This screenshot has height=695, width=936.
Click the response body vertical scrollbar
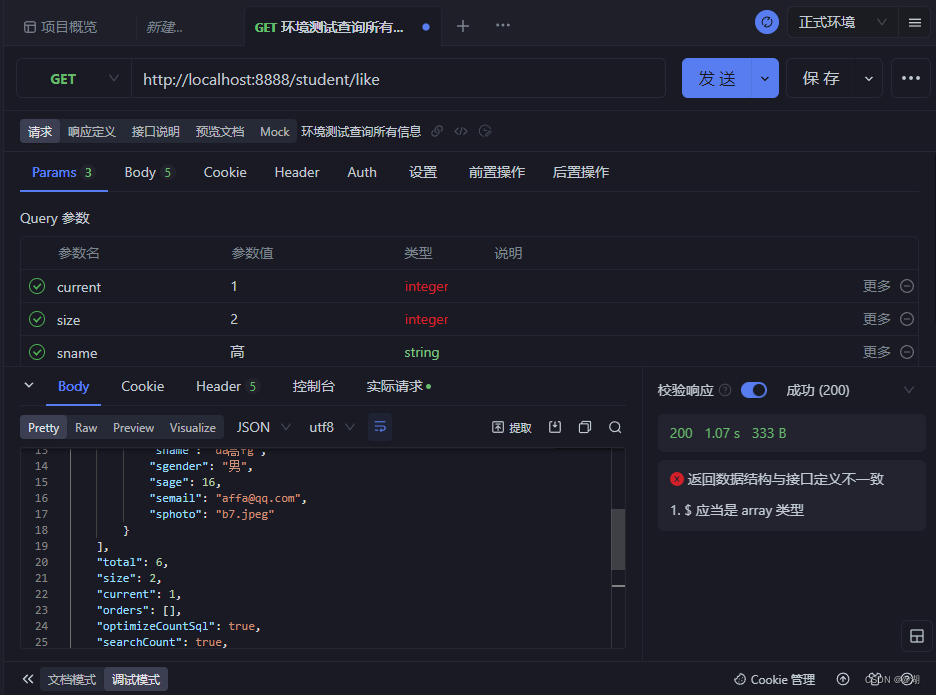click(x=618, y=539)
